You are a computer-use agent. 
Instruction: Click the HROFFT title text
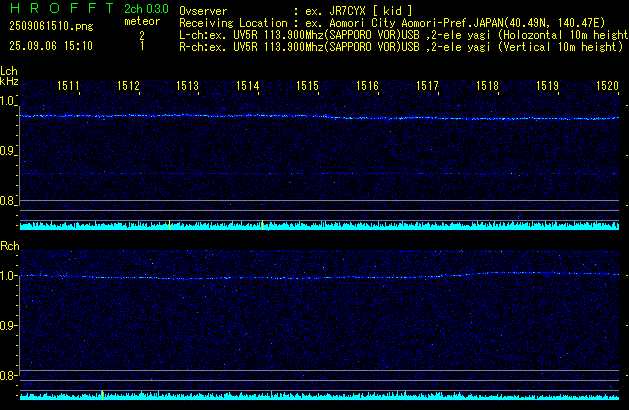62,8
